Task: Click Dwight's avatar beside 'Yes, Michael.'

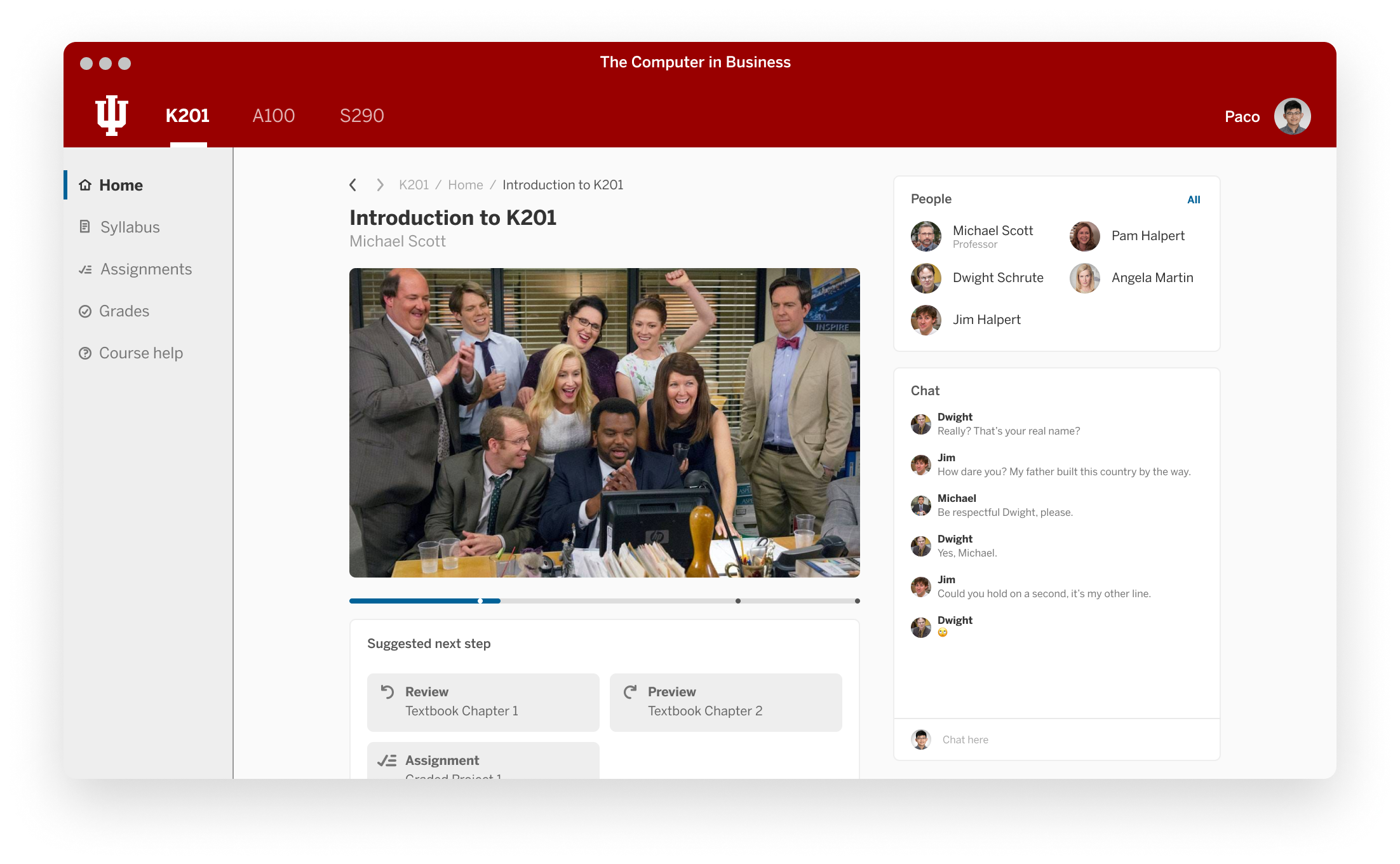Action: [x=921, y=546]
